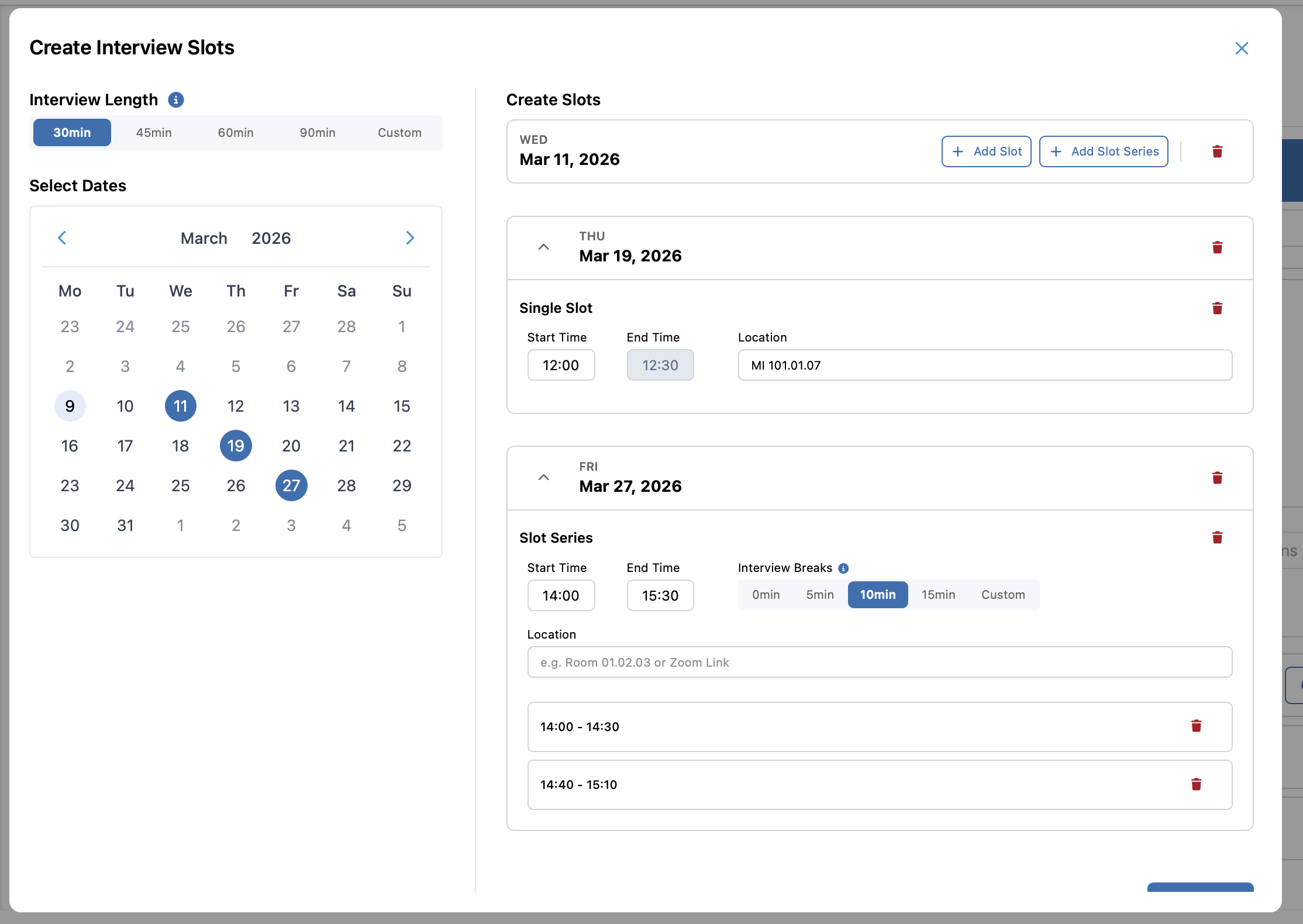The width and height of the screenshot is (1303, 924).
Task: Delete the 14:00 - 14:30 slot
Action: tap(1197, 726)
